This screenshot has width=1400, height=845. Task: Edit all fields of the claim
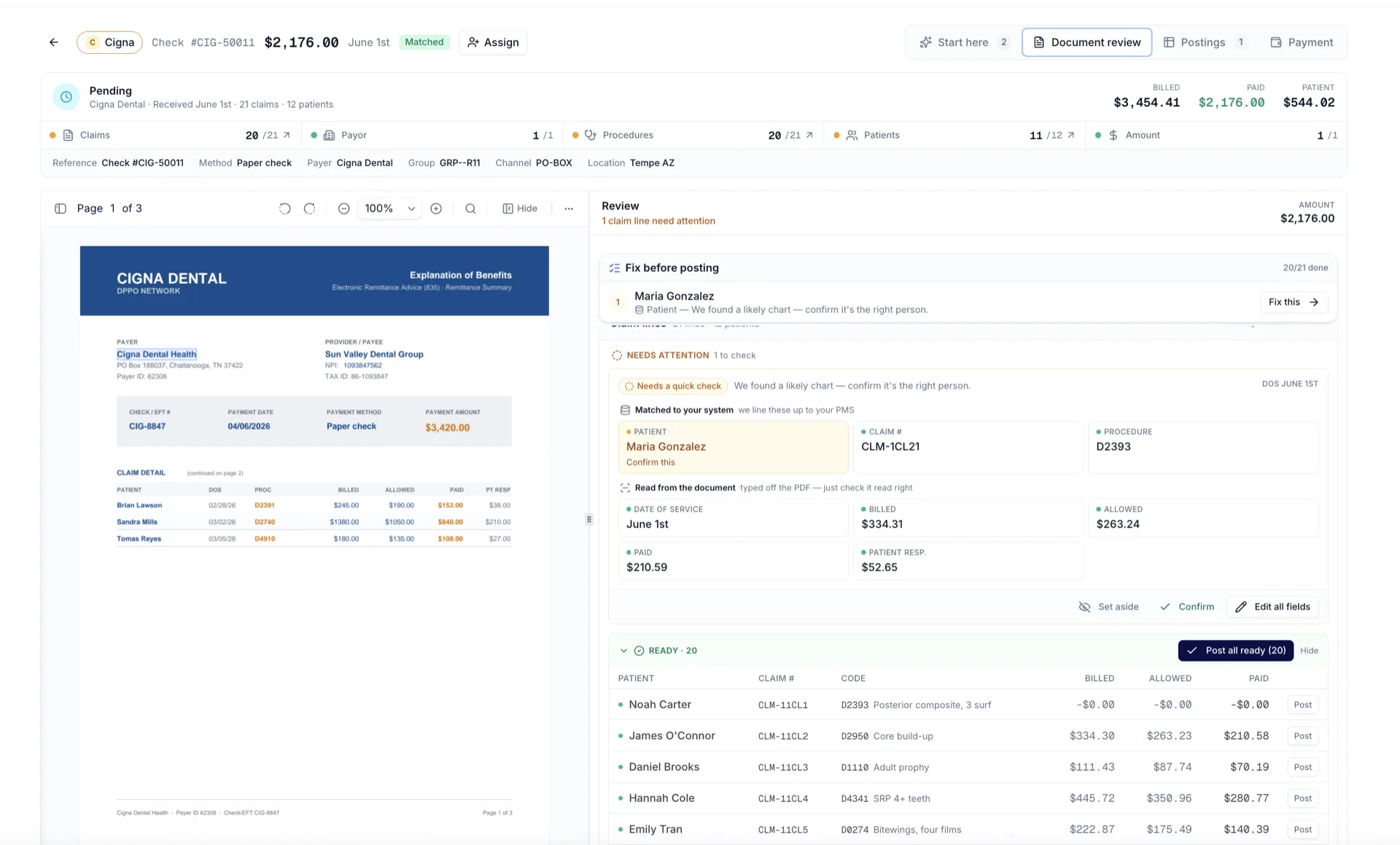1273,607
